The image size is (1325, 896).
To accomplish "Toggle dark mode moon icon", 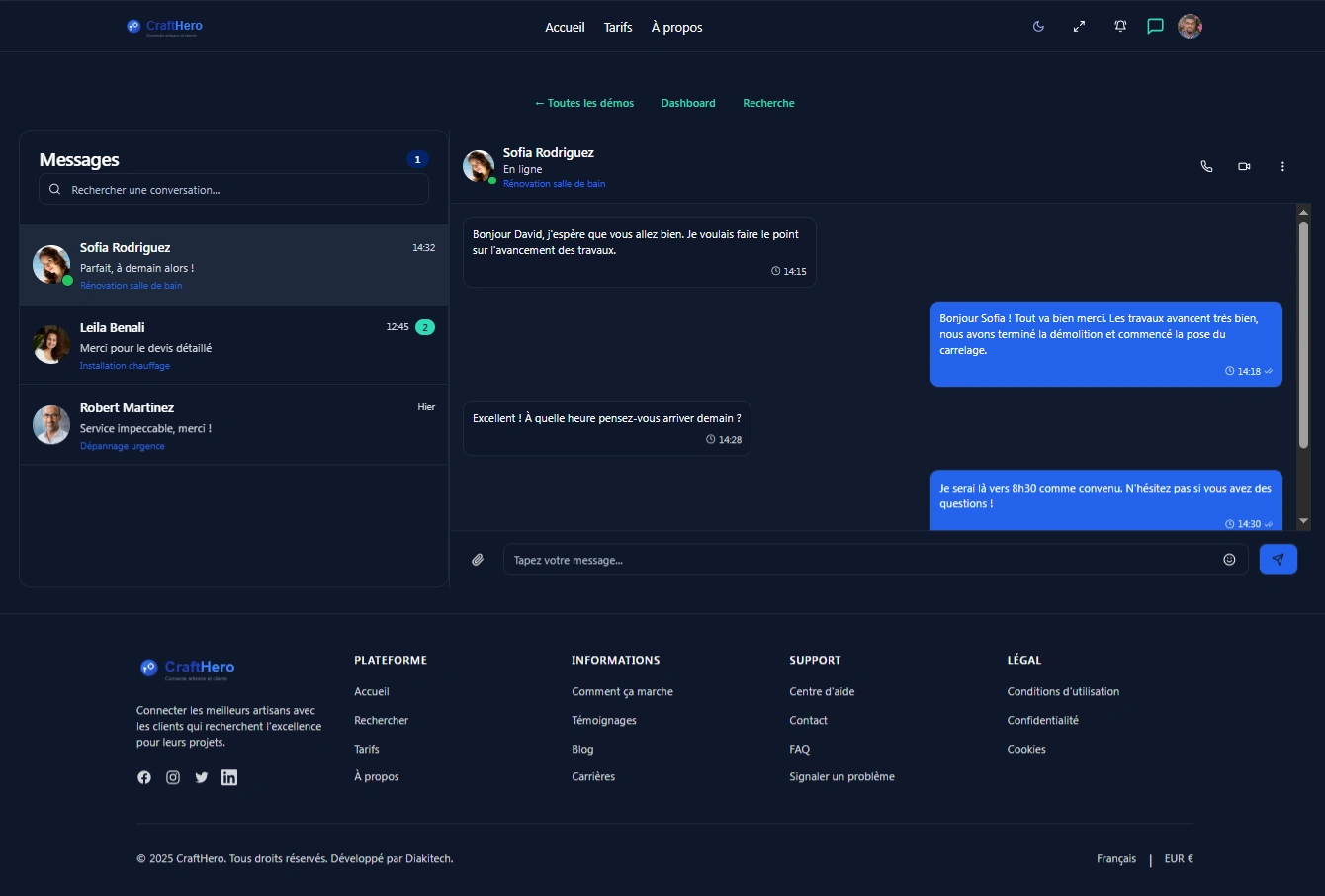I will pos(1038,27).
